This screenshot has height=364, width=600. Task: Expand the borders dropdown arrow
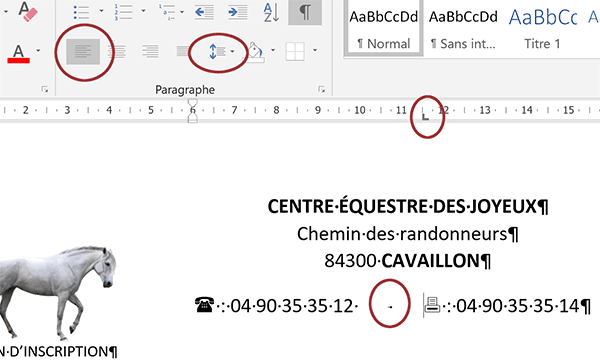pos(315,50)
